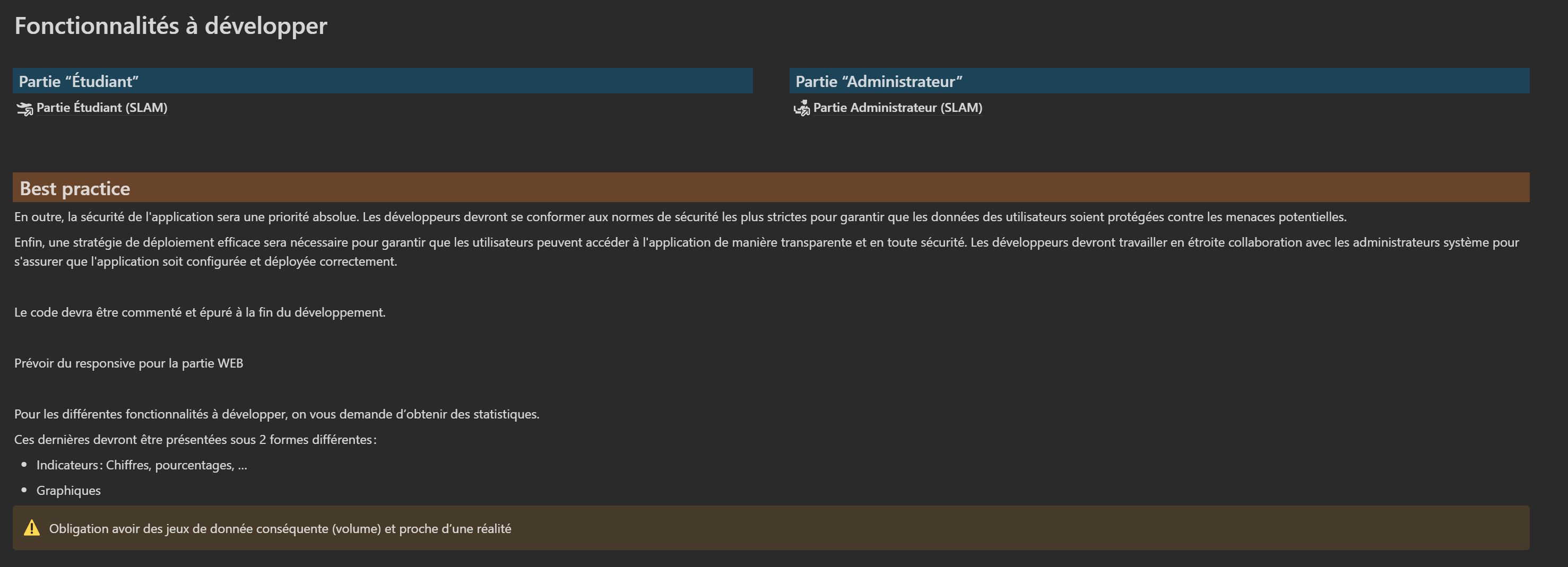
Task: Click the paragraph starting "En outre, la sécurité"
Action: tap(680, 217)
